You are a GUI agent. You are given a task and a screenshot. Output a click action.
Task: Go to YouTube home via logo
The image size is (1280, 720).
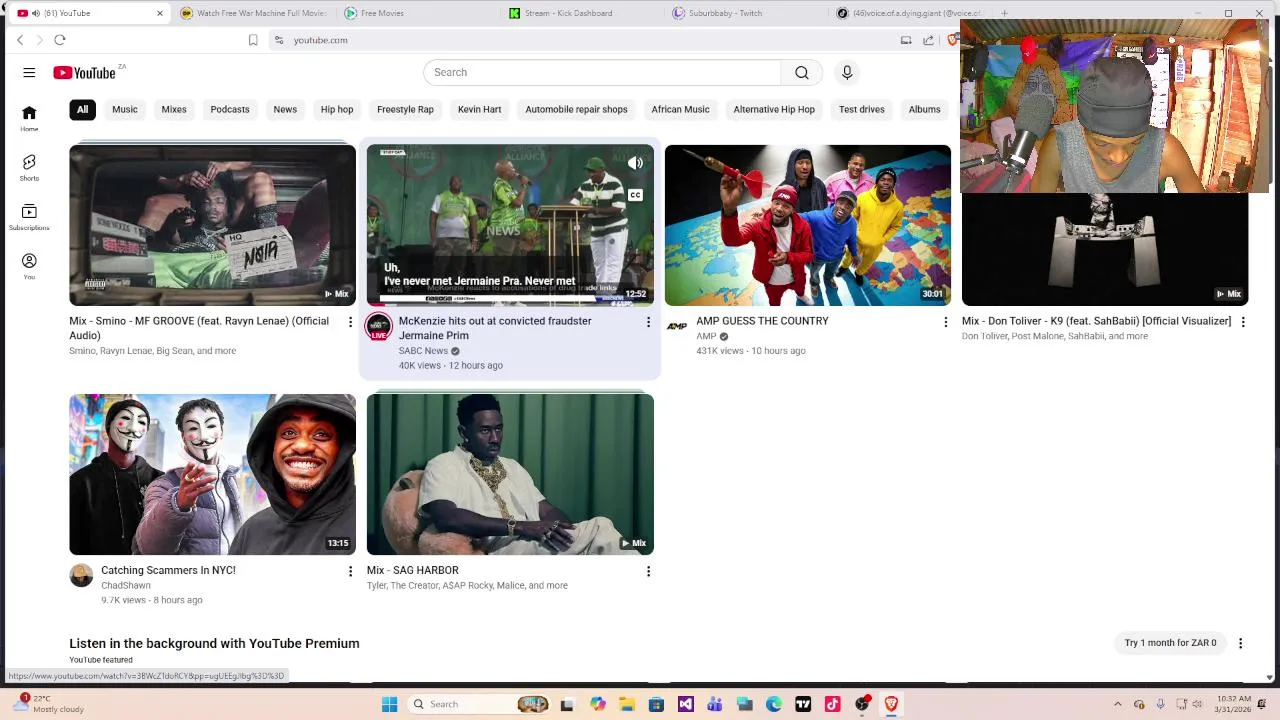point(85,72)
